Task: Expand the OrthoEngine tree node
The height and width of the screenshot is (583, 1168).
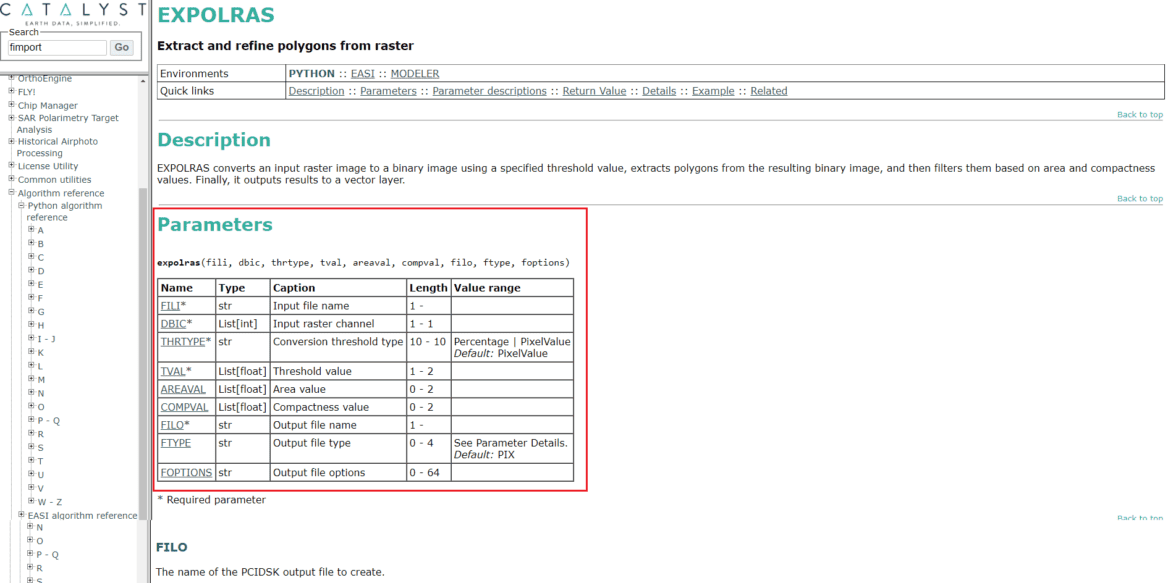Action: click(x=12, y=78)
